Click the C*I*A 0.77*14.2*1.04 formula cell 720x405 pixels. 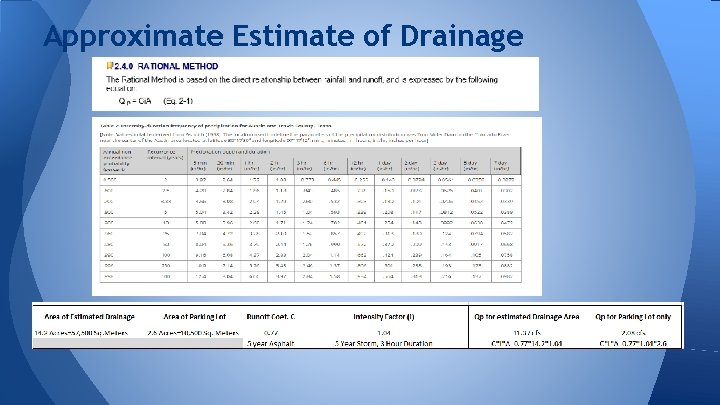pos(527,343)
